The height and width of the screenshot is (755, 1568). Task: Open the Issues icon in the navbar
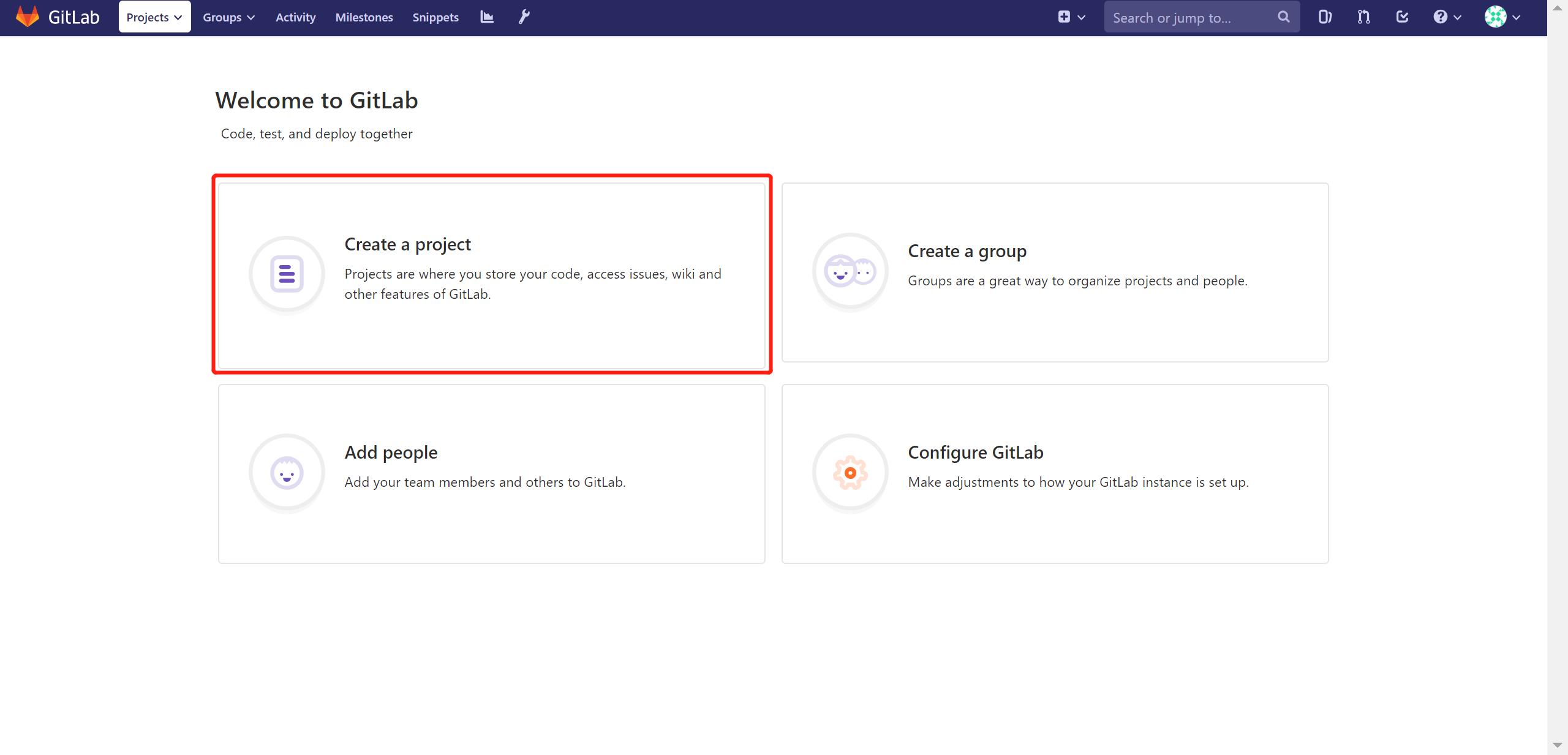point(1325,17)
